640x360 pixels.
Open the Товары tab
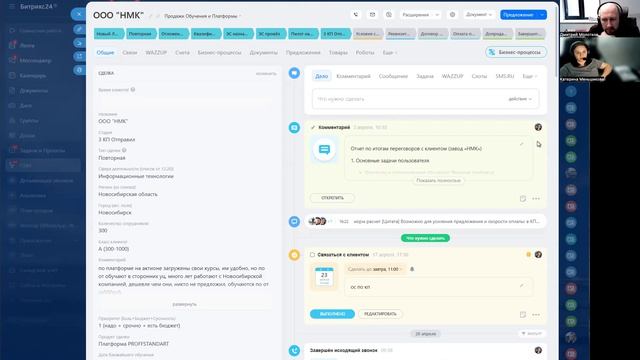point(338,53)
